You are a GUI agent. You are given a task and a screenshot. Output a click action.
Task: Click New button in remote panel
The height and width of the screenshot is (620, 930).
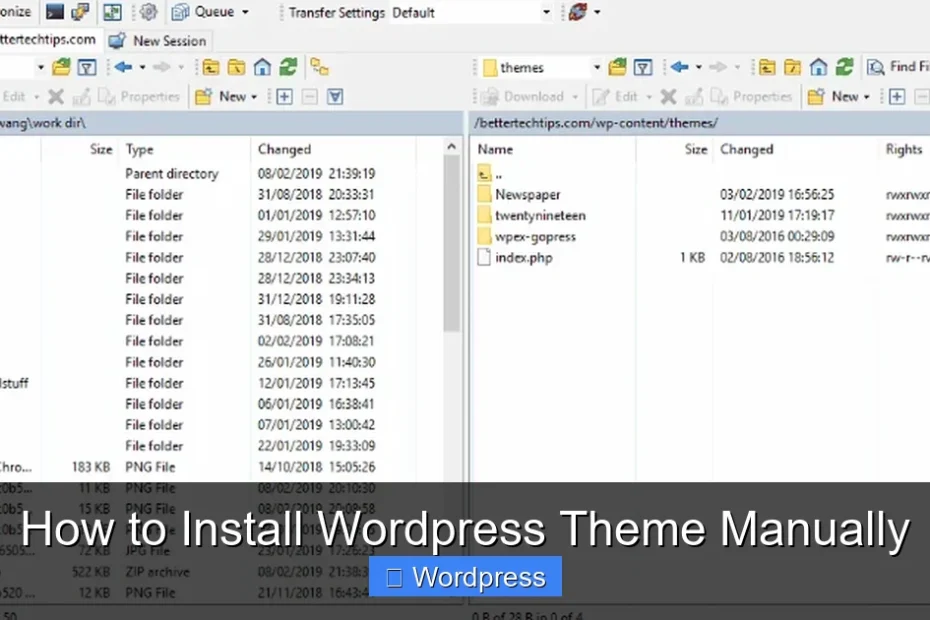833,96
